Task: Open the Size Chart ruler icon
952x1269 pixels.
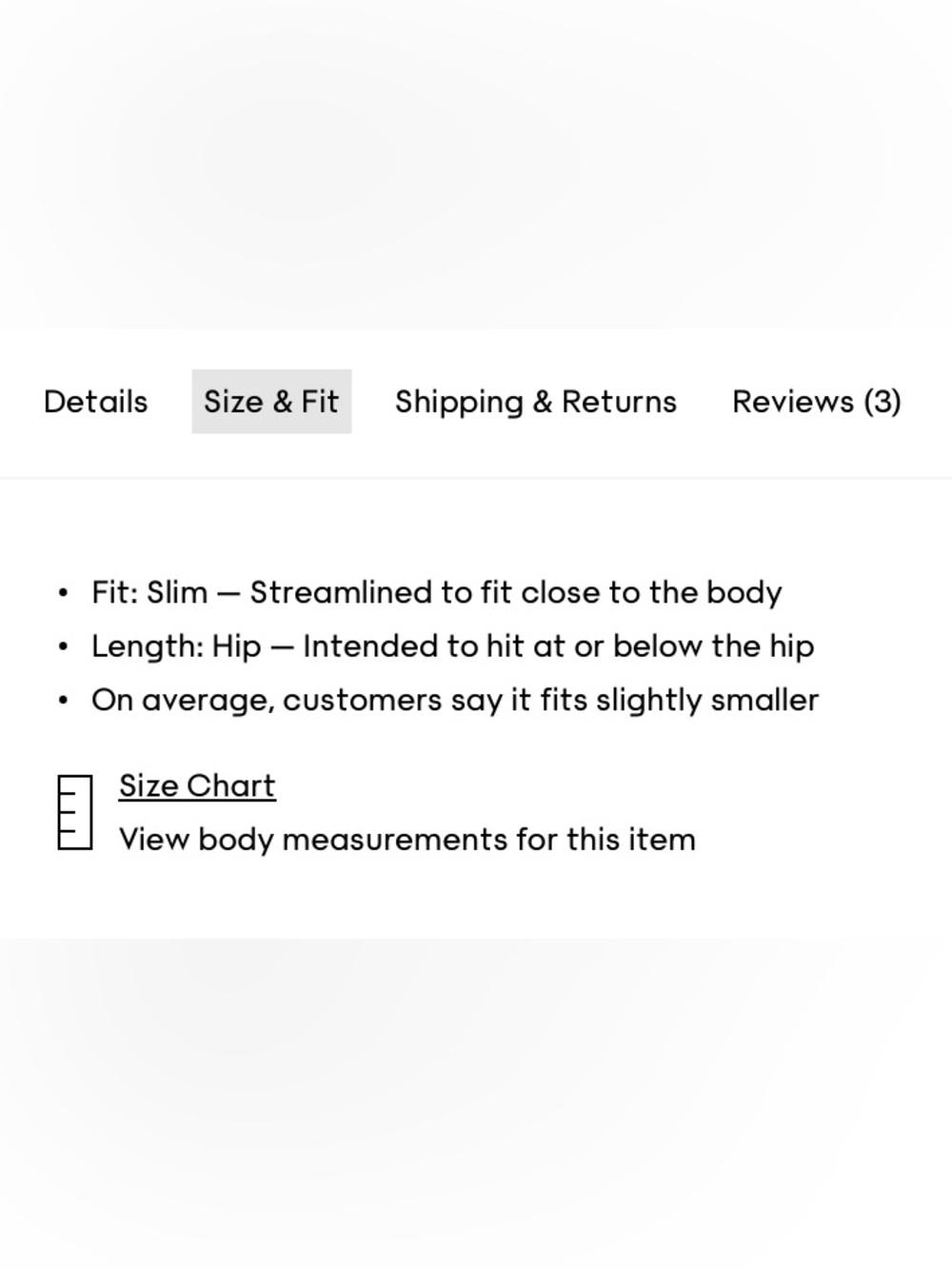Action: pos(75,812)
